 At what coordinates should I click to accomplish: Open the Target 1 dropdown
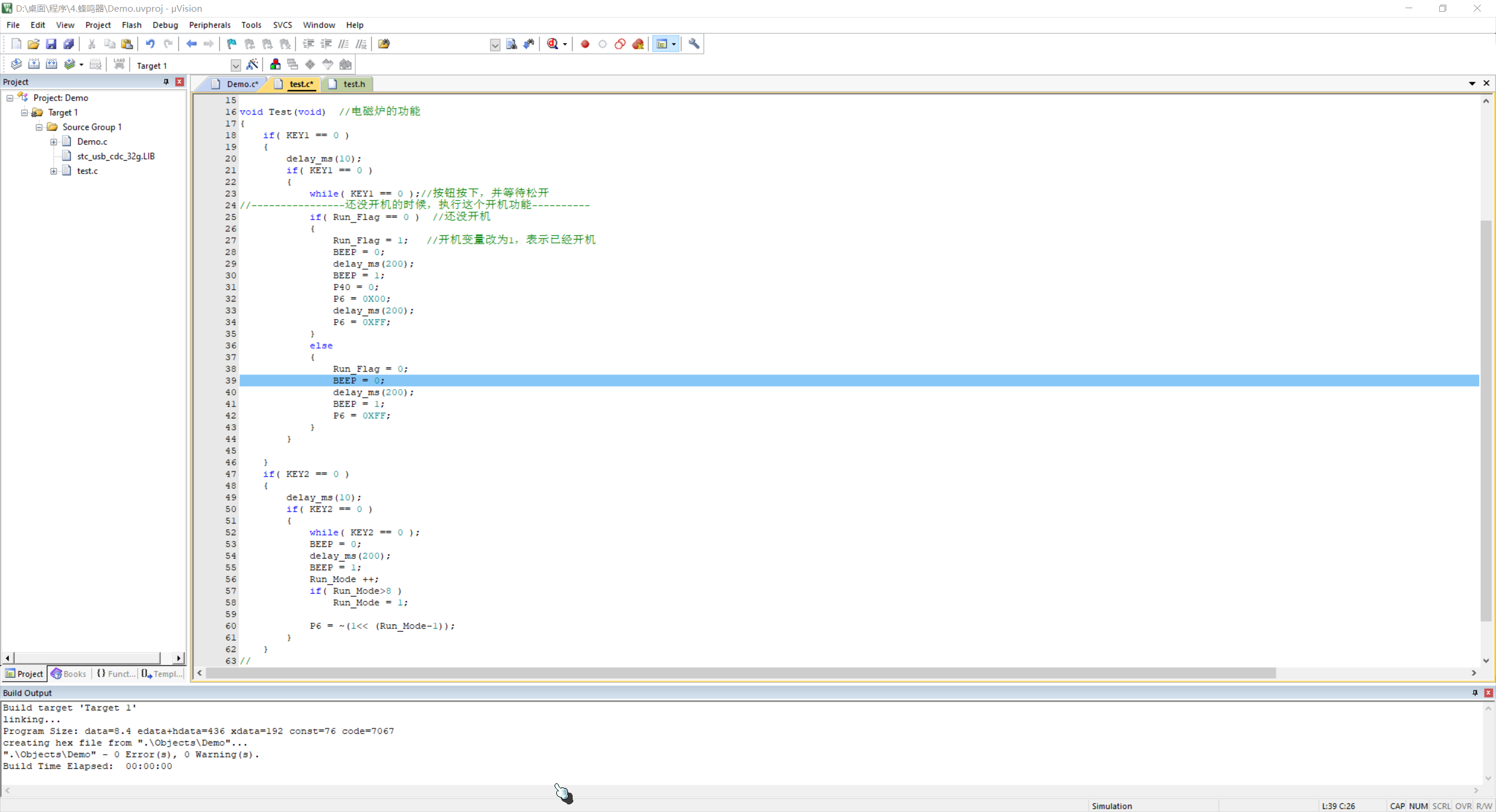tap(236, 65)
